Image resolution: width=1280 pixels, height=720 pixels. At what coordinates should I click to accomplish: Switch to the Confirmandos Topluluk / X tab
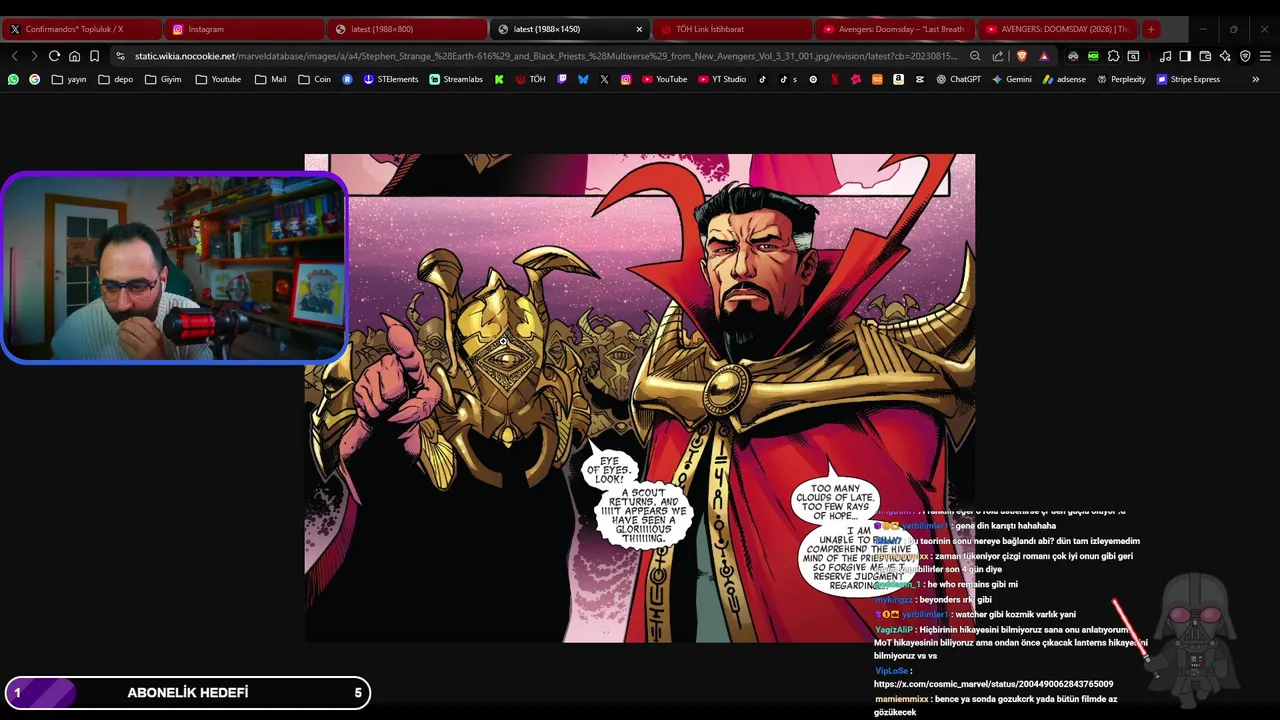click(81, 29)
